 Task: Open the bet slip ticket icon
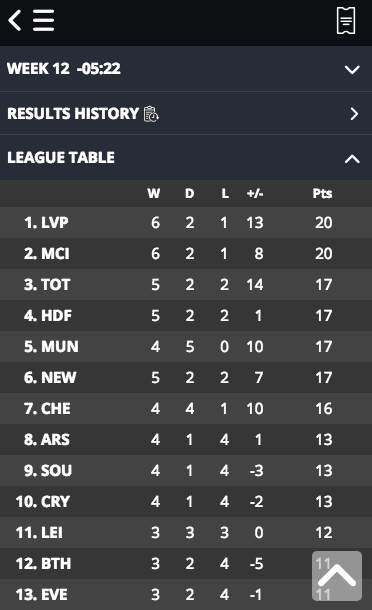click(x=346, y=21)
